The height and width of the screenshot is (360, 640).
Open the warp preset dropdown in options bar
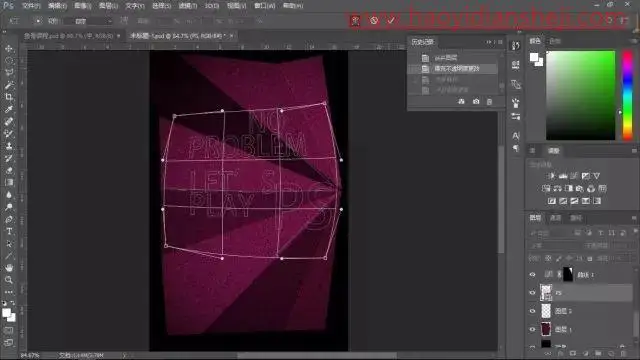pos(92,21)
